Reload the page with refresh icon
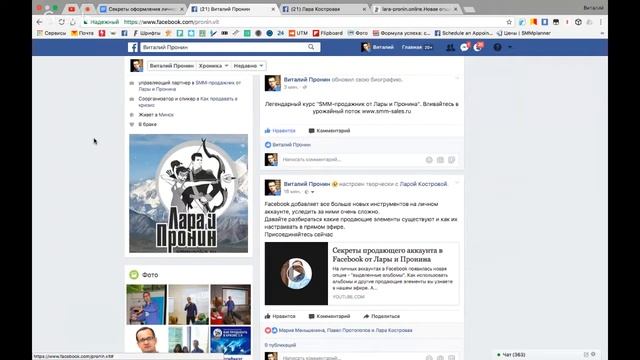640x360 pixels. pos(61,22)
